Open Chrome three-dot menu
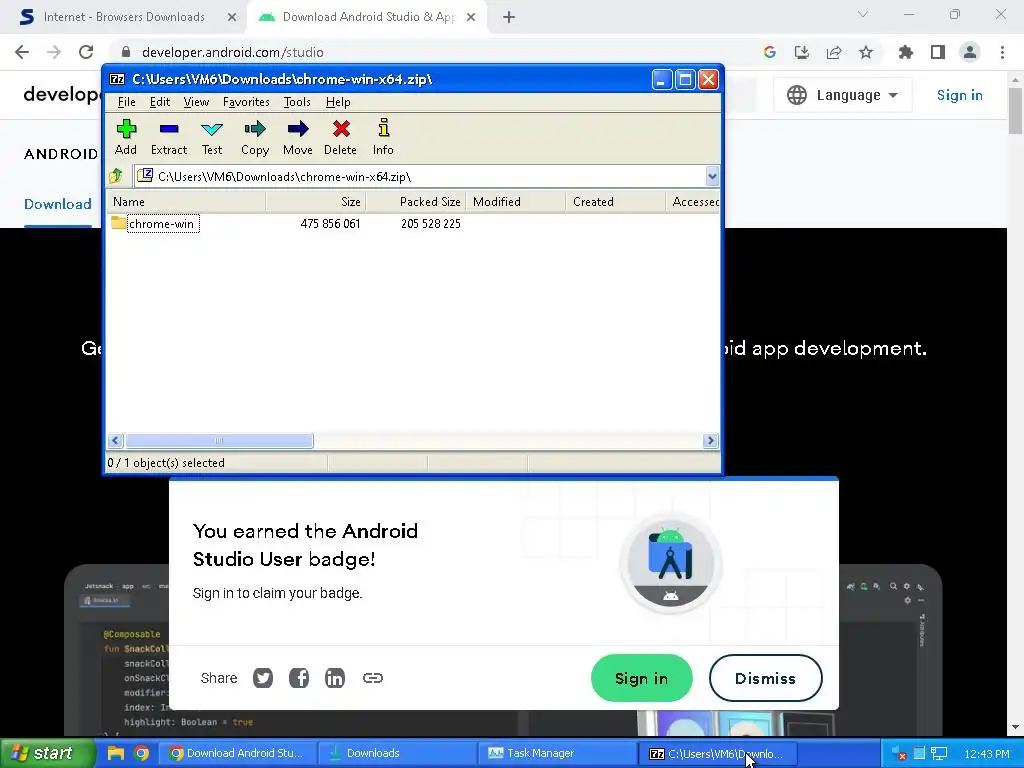Viewport: 1024px width, 768px height. point(1002,52)
